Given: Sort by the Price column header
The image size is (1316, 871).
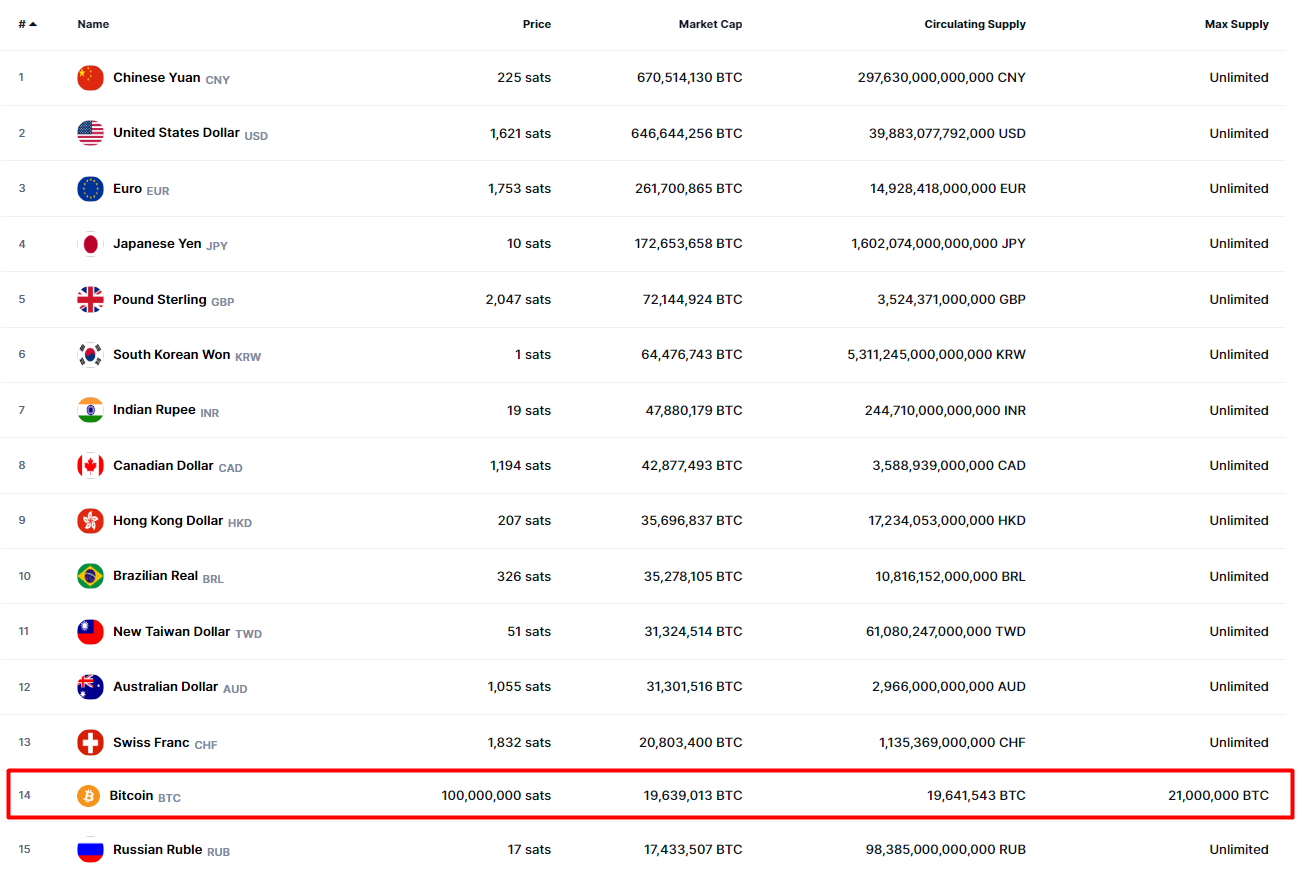Looking at the screenshot, I should 537,24.
